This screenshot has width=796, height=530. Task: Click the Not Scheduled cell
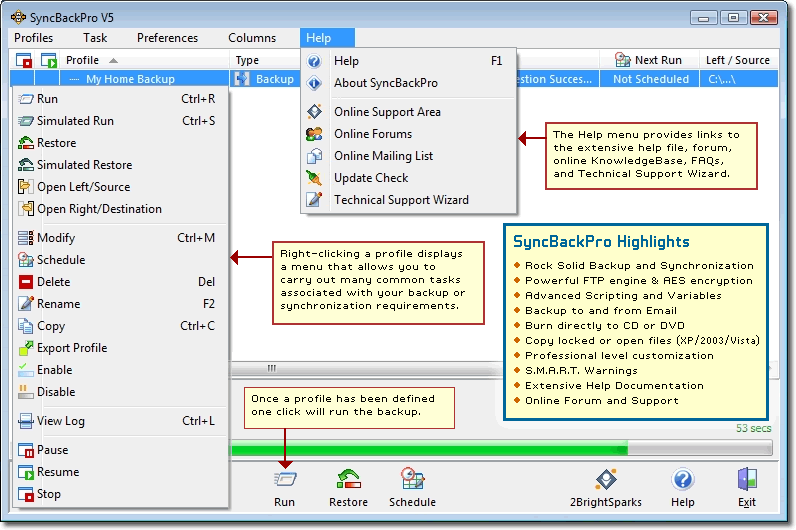650,79
